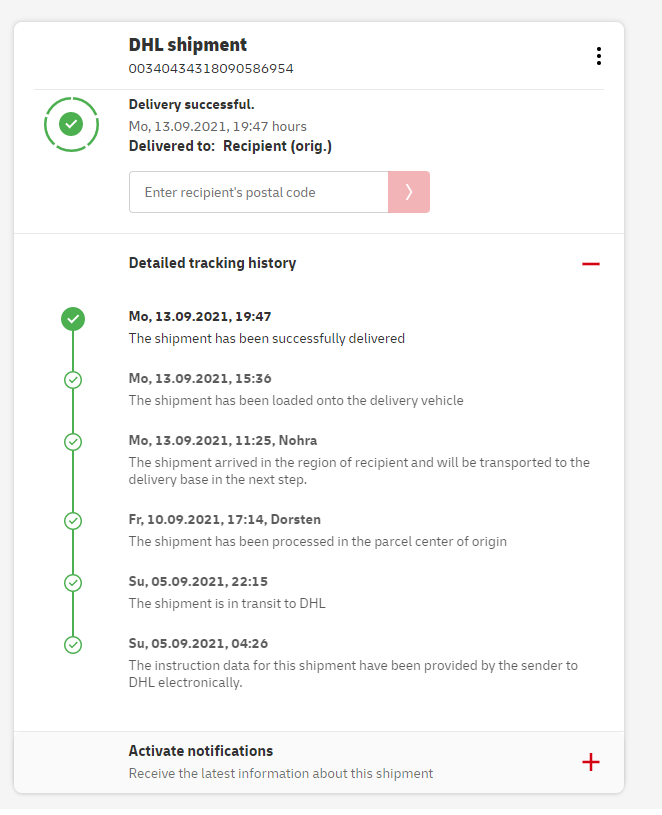Screen dimensions: 662x815
Task: Click the 'Delivery successful.' status text
Action: click(192, 104)
